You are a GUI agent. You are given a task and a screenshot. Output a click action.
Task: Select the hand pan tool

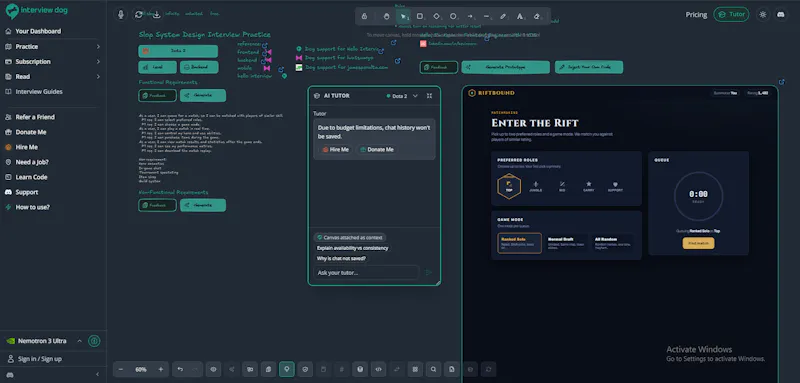tap(386, 16)
